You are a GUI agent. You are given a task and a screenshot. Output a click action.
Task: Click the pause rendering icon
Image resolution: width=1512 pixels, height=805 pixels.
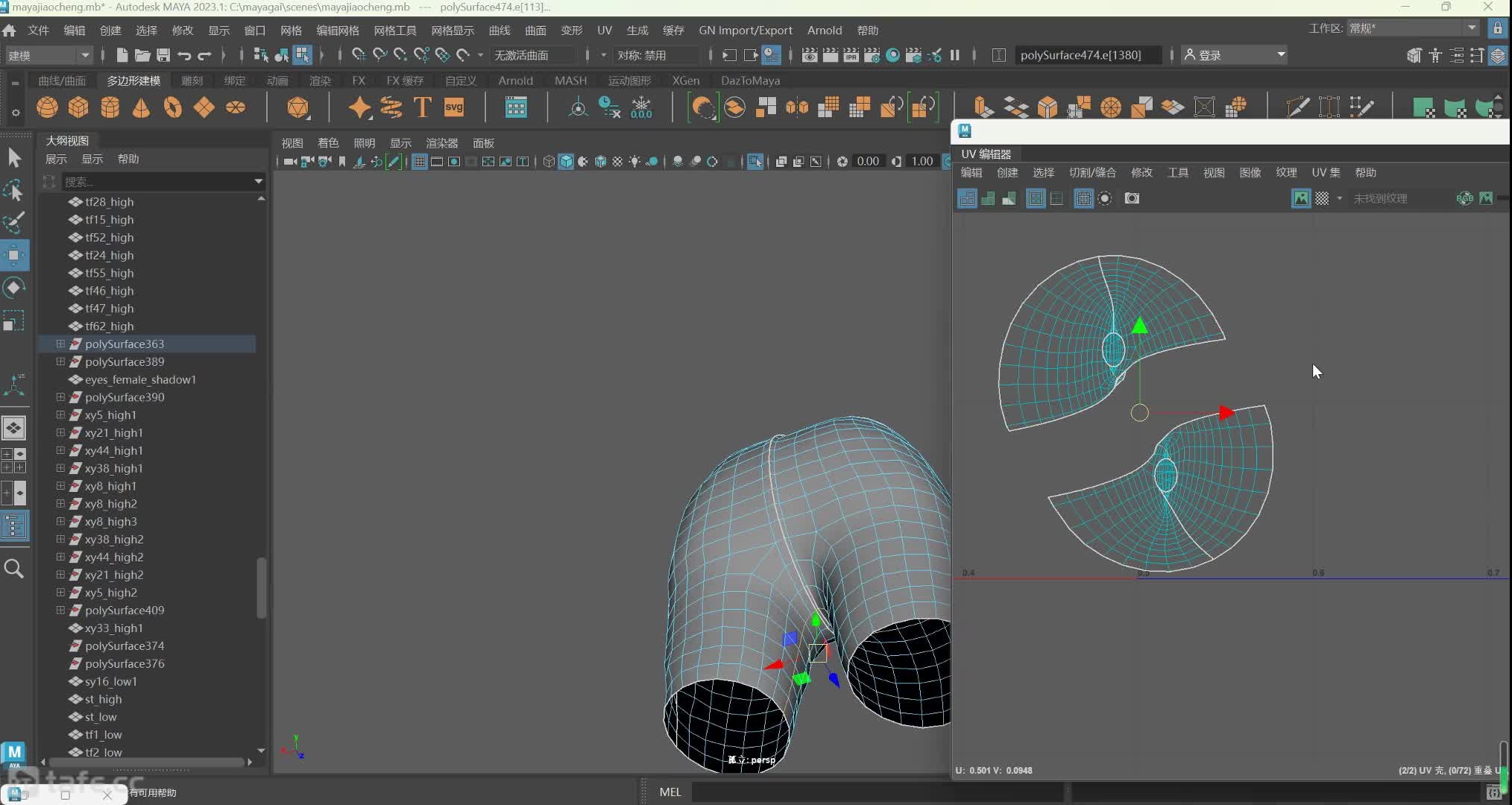pyautogui.click(x=954, y=55)
